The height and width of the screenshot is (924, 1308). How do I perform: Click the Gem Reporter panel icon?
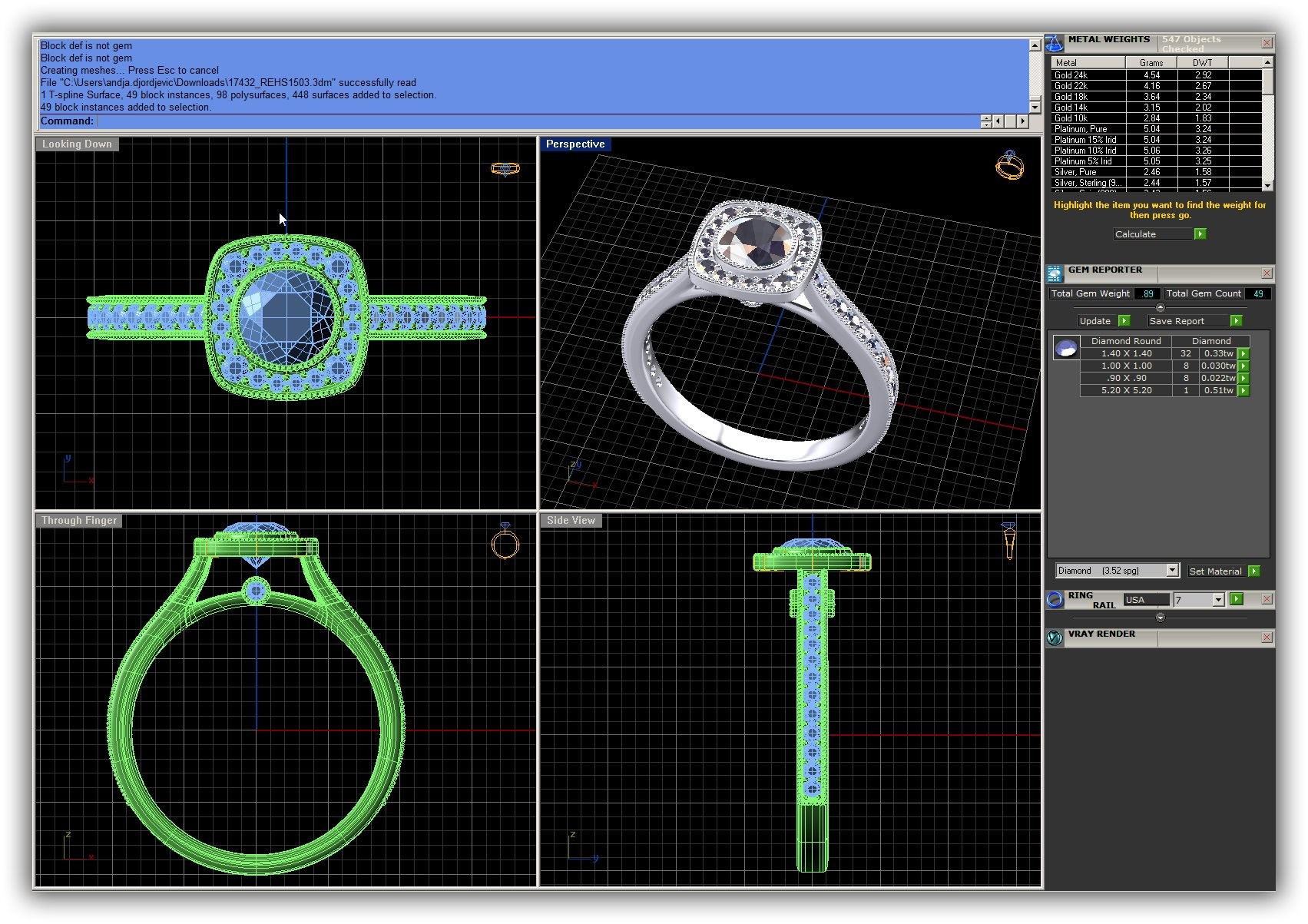[1055, 273]
